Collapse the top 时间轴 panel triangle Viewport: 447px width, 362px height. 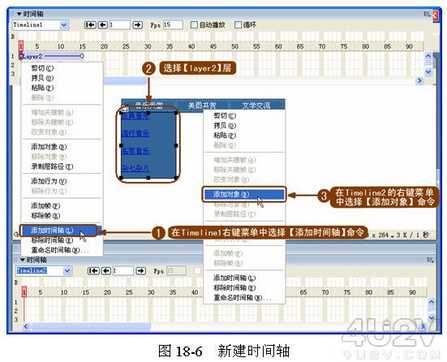[x=19, y=14]
